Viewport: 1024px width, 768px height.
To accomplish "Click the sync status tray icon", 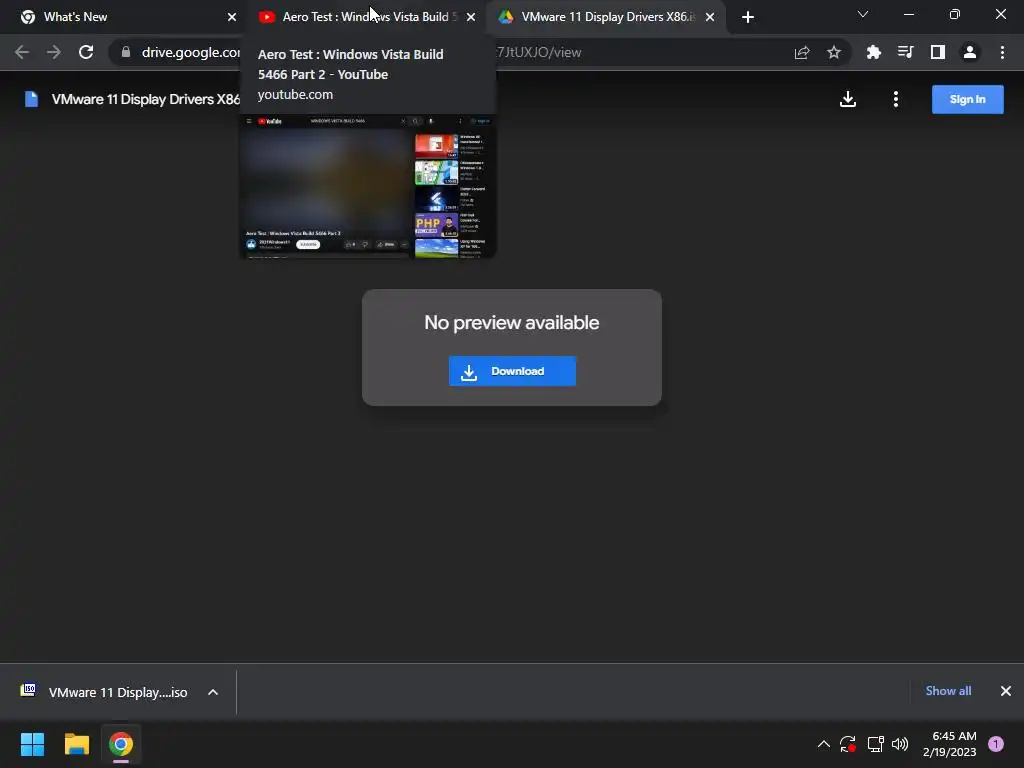I will [848, 744].
